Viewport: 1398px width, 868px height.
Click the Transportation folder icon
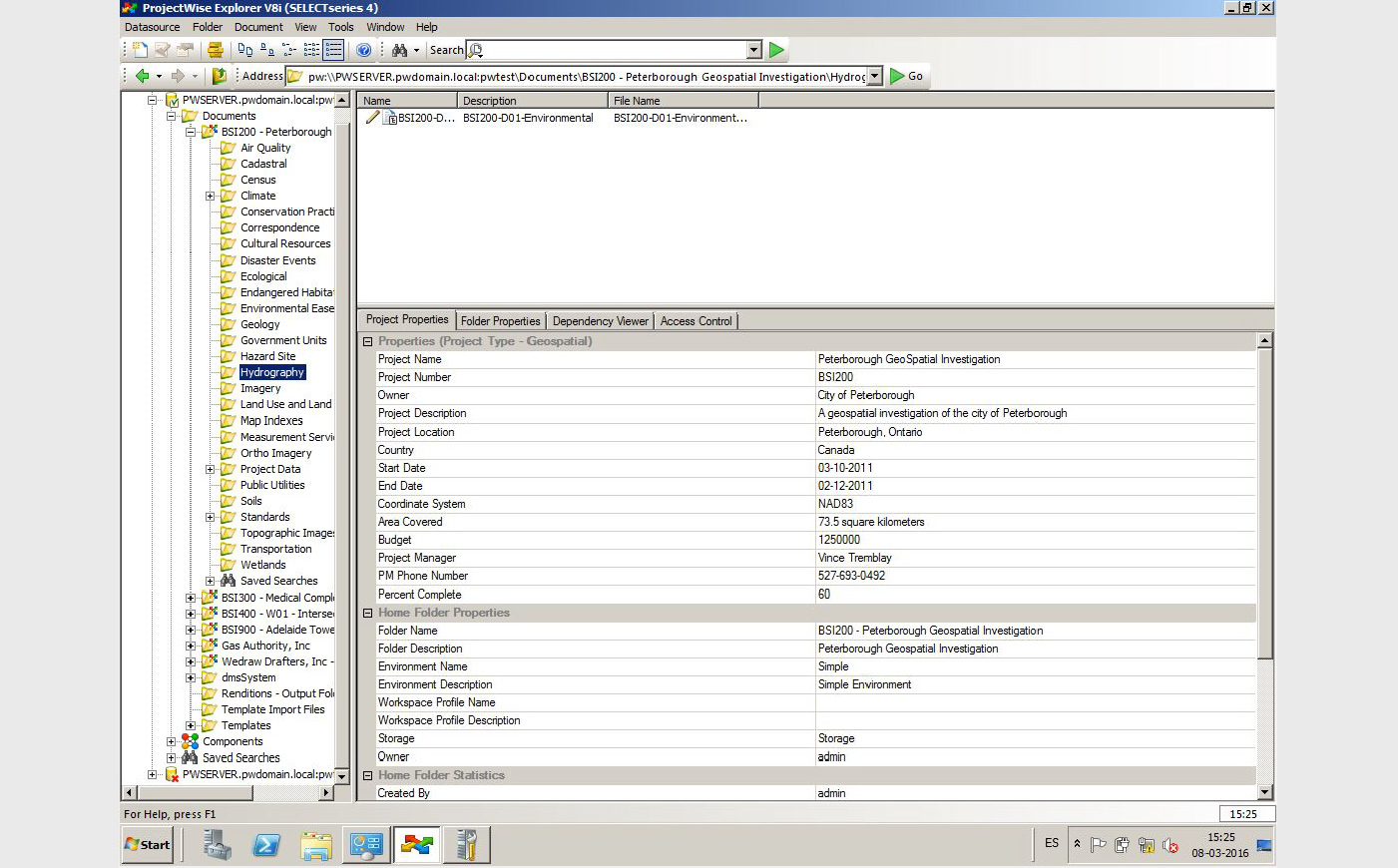pos(229,549)
